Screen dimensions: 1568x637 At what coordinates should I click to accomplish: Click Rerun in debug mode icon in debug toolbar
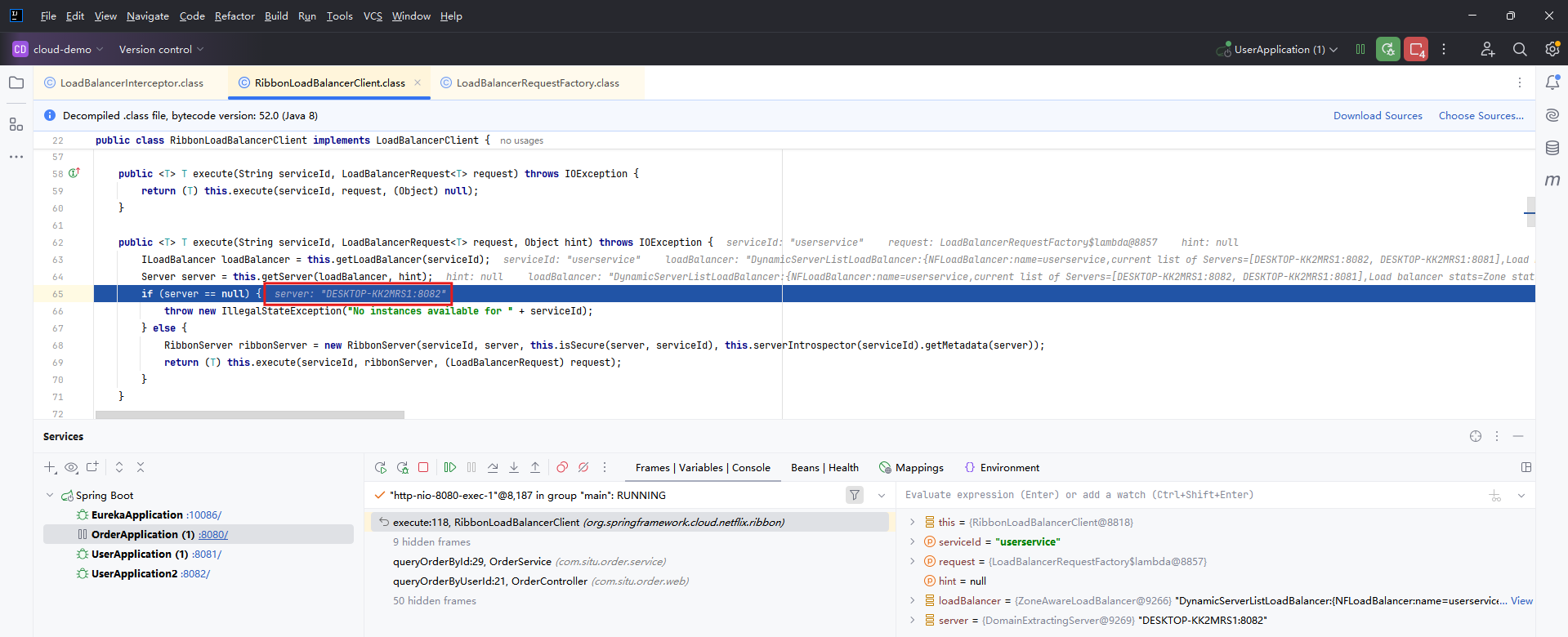click(402, 467)
